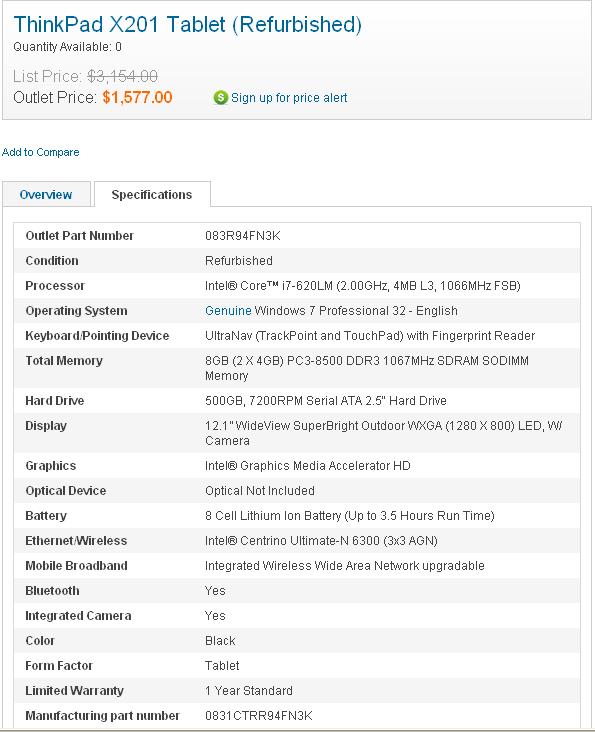Click the Outlet Price $1,577.00 amount
The width and height of the screenshot is (595, 732).
pos(137,98)
